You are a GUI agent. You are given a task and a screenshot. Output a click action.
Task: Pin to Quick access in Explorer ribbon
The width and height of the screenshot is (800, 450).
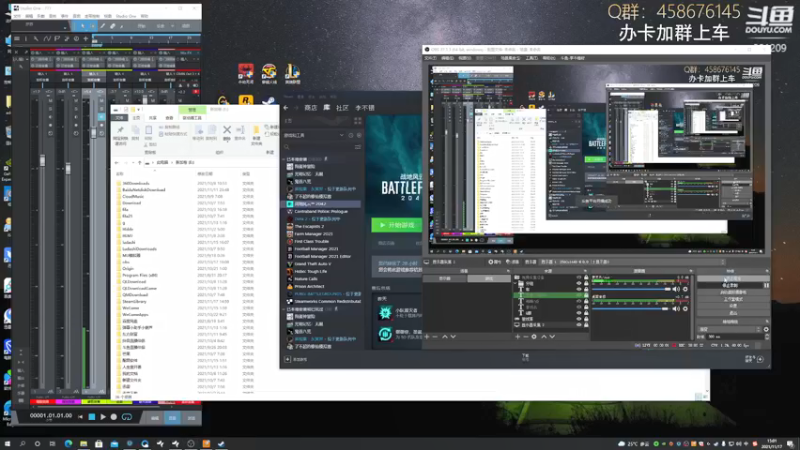[x=120, y=135]
